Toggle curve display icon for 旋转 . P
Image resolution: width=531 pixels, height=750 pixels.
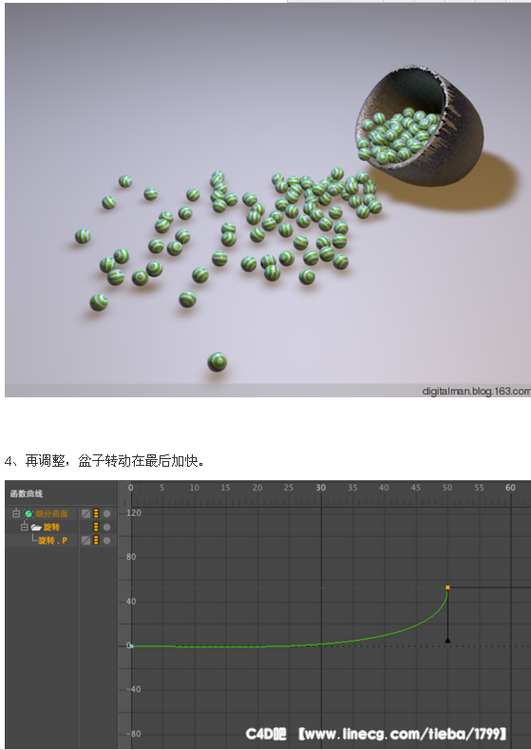(86, 540)
